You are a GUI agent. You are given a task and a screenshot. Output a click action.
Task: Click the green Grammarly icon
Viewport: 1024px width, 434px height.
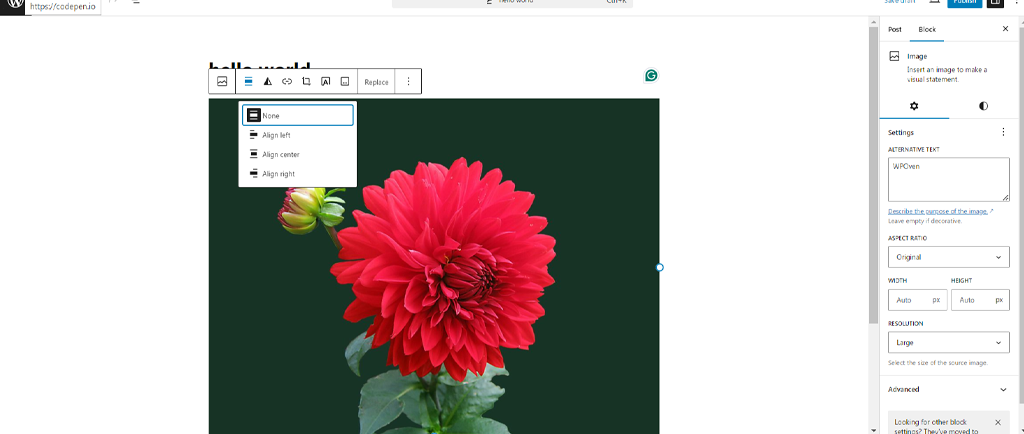[x=650, y=76]
